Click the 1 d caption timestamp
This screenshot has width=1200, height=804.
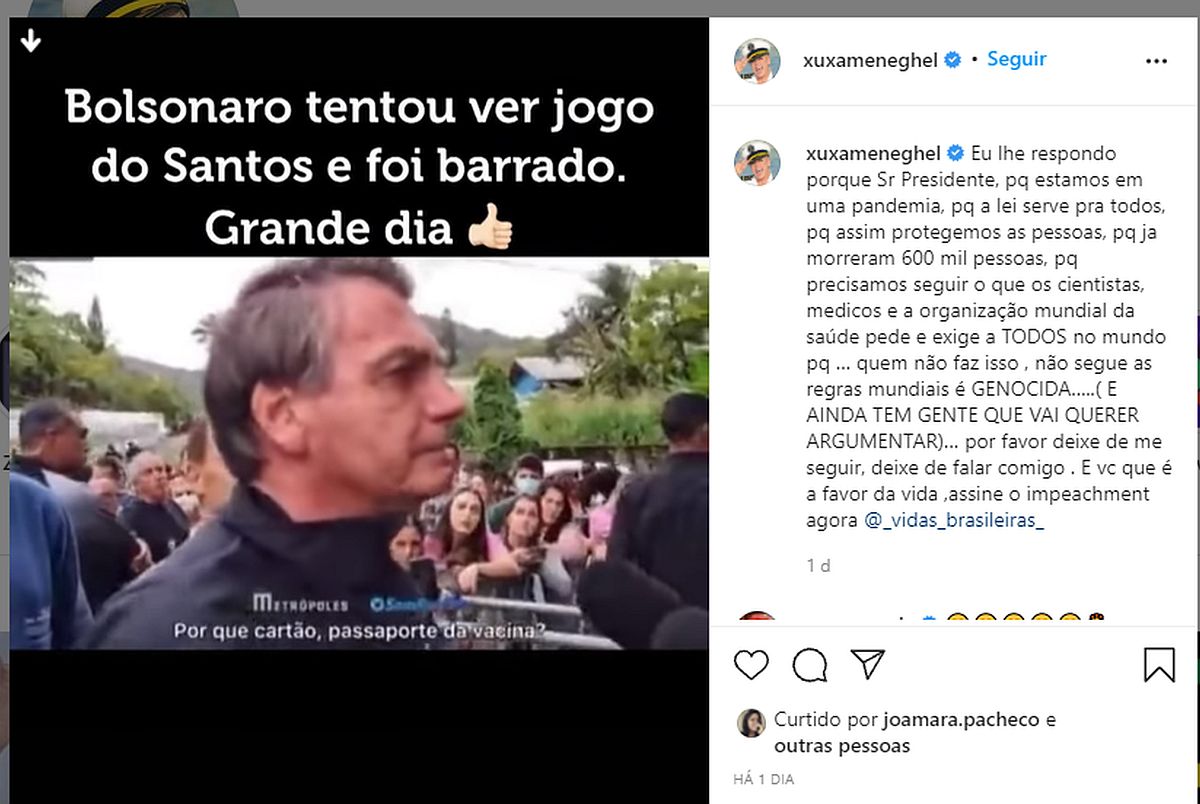(x=818, y=566)
